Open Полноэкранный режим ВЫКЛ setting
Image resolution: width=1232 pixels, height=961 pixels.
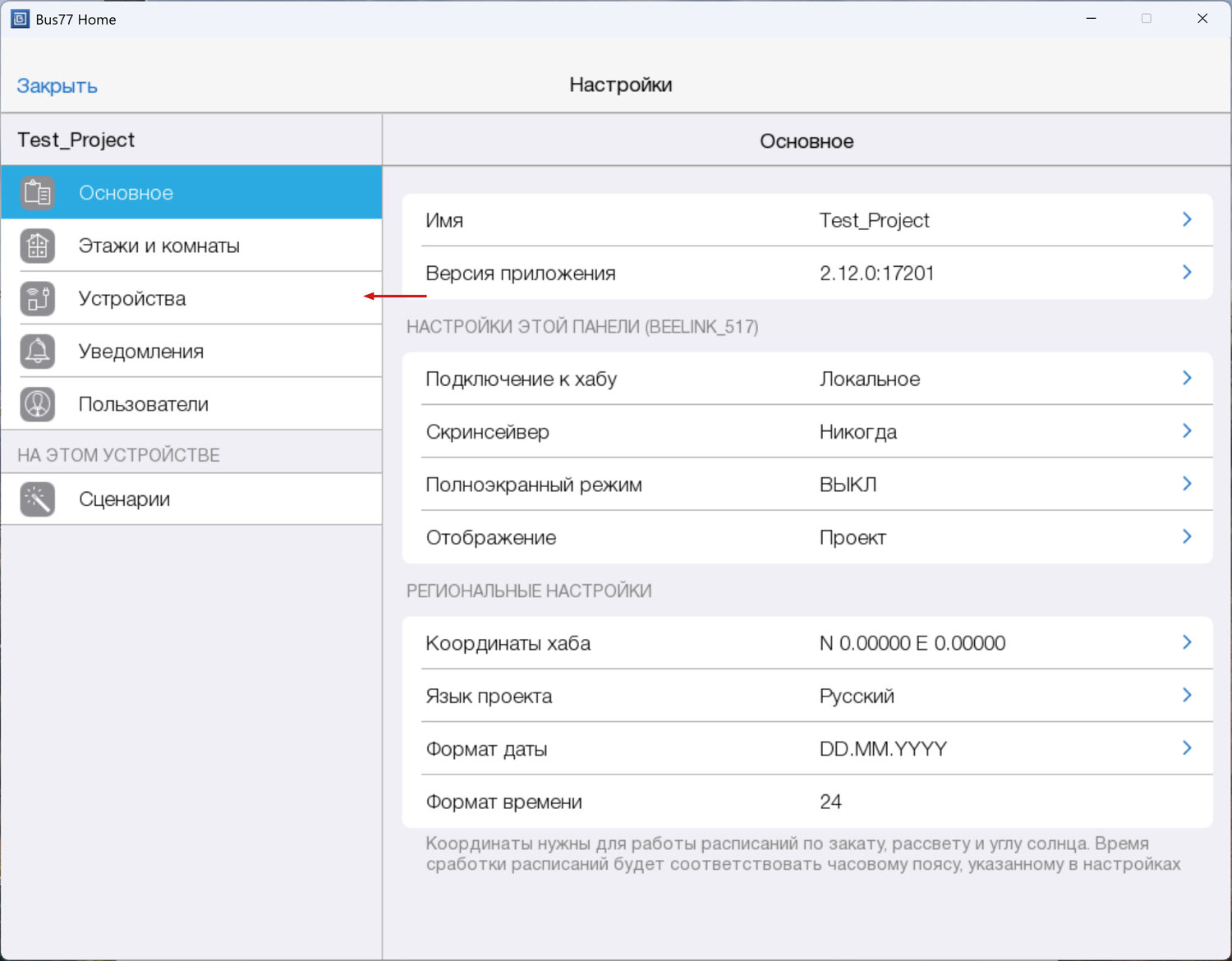point(807,485)
